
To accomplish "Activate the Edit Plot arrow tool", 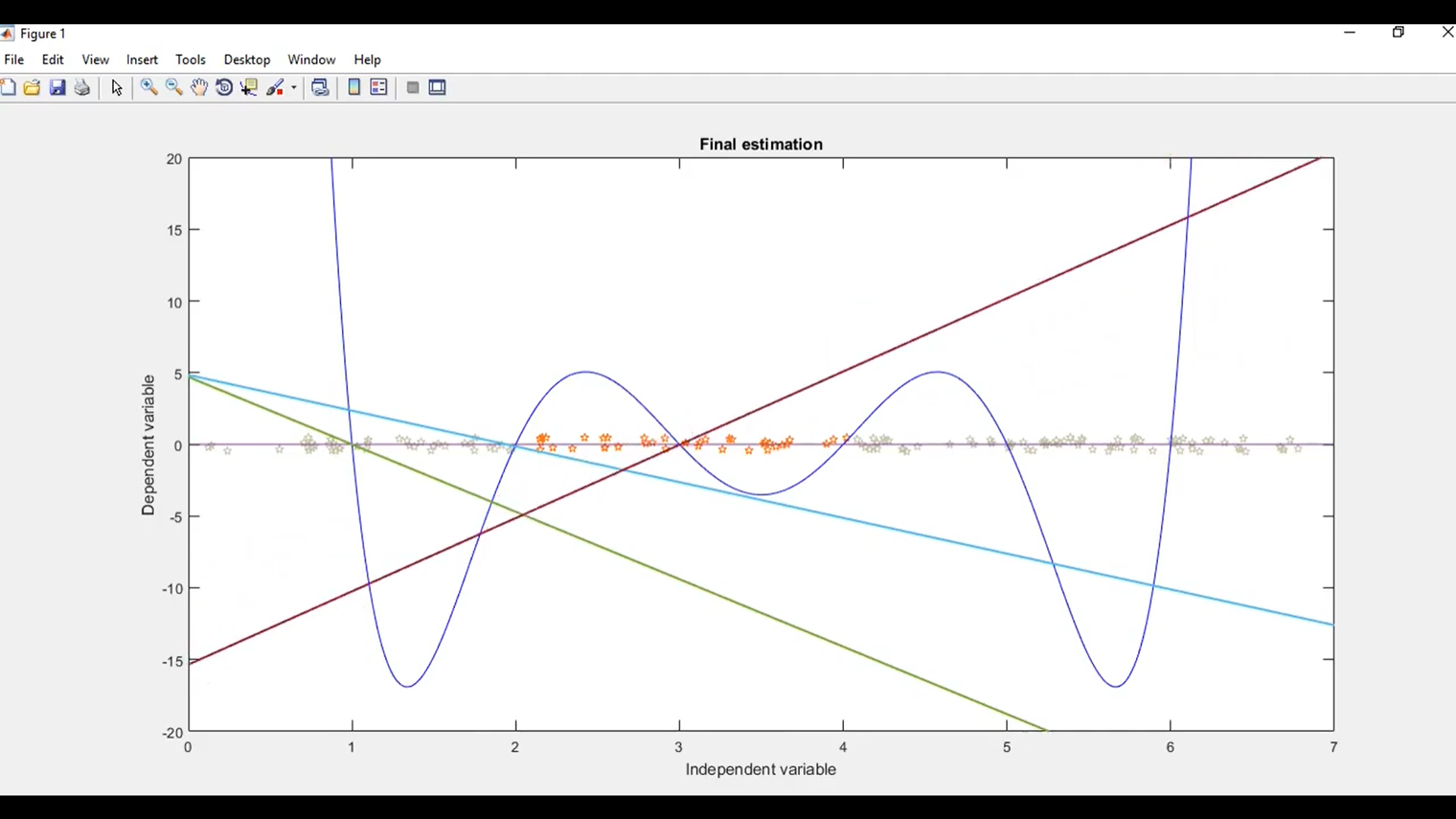I will [117, 88].
